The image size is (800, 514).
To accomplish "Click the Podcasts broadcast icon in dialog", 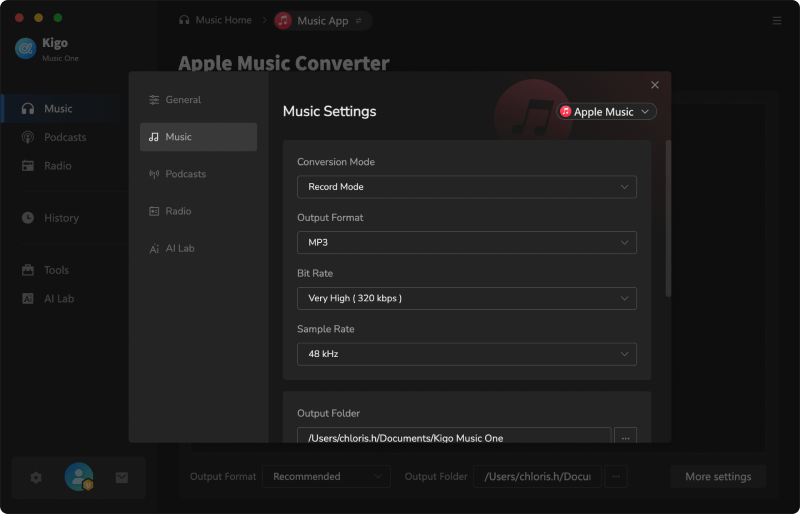I will coord(154,174).
